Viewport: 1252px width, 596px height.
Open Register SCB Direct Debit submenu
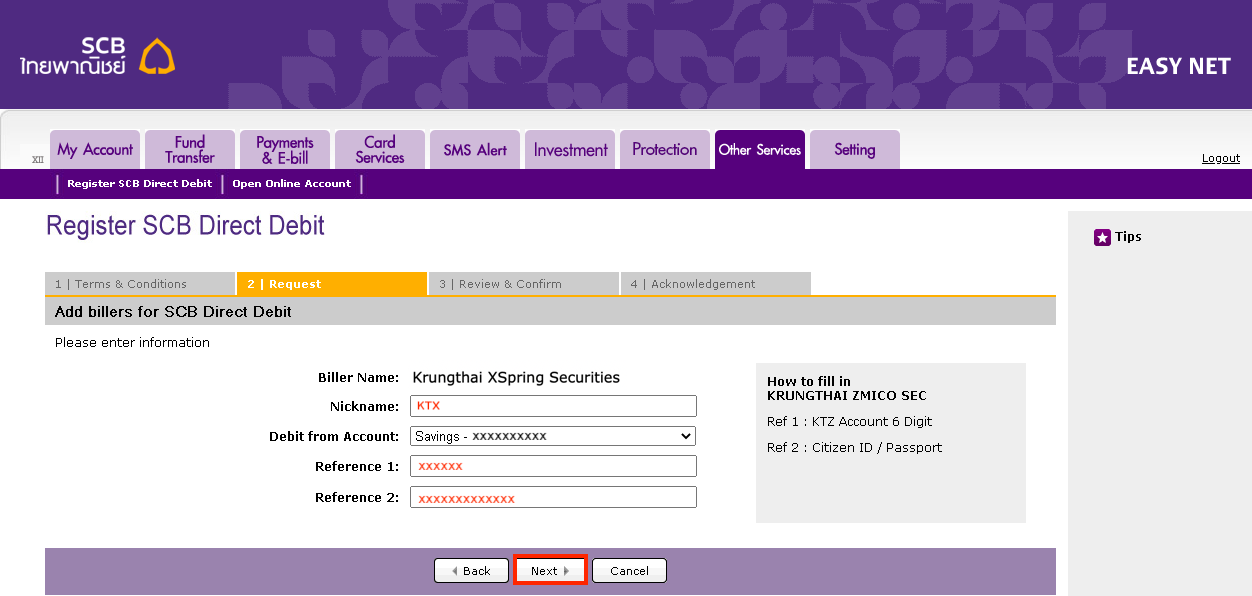(x=140, y=184)
